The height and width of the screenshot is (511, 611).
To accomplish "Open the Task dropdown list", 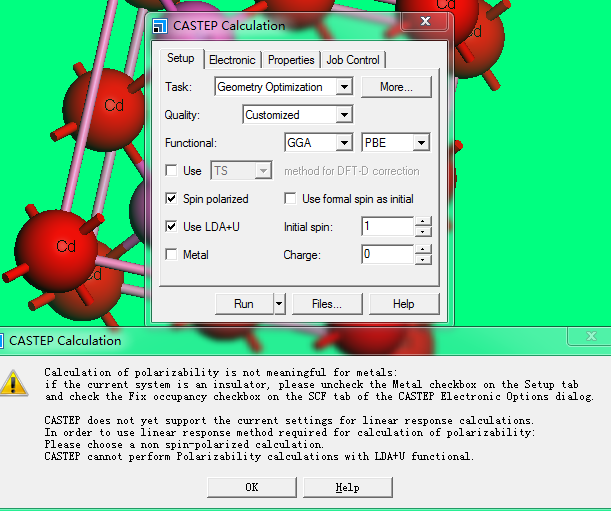I will click(344, 87).
